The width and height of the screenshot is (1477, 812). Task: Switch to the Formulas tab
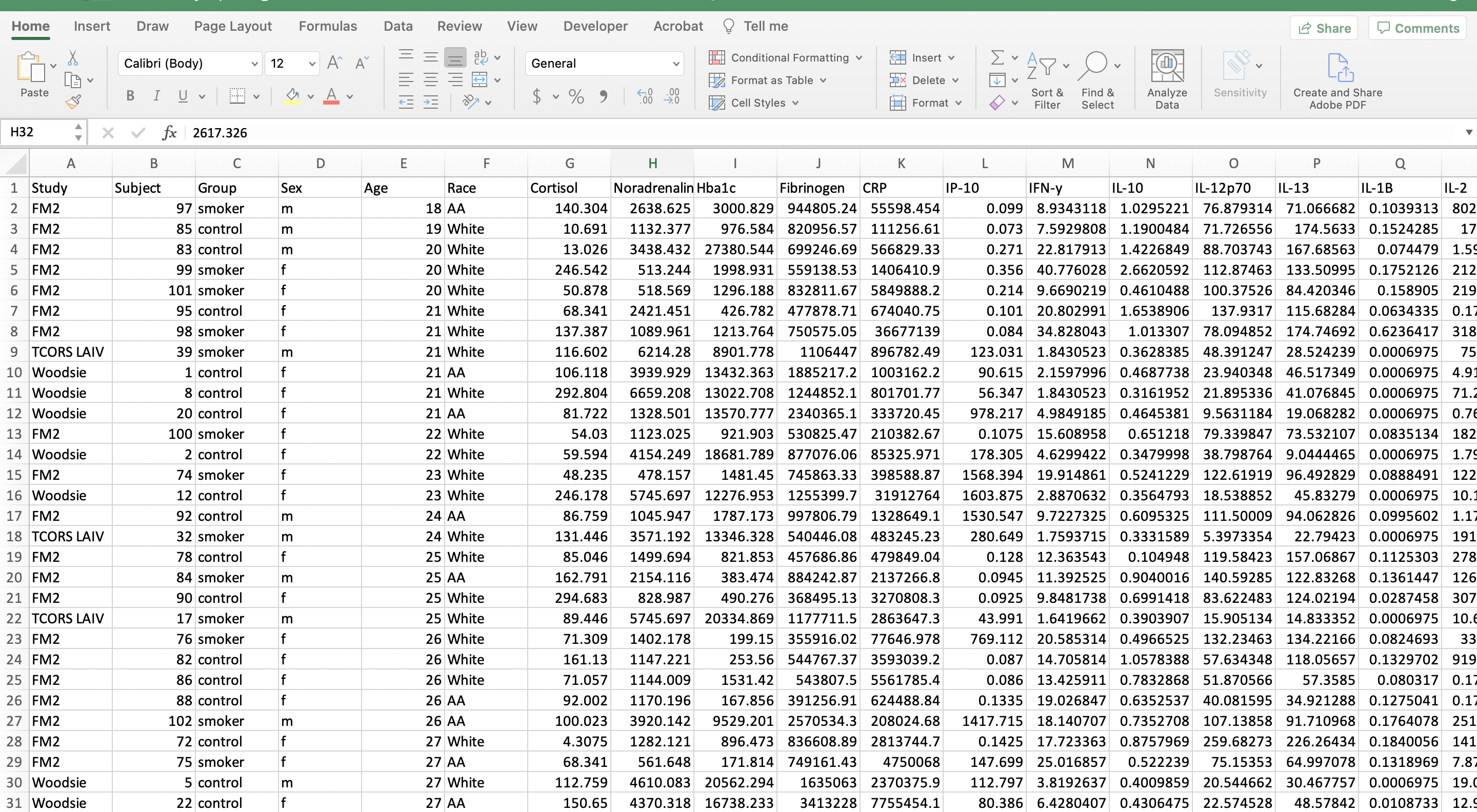pyautogui.click(x=327, y=26)
